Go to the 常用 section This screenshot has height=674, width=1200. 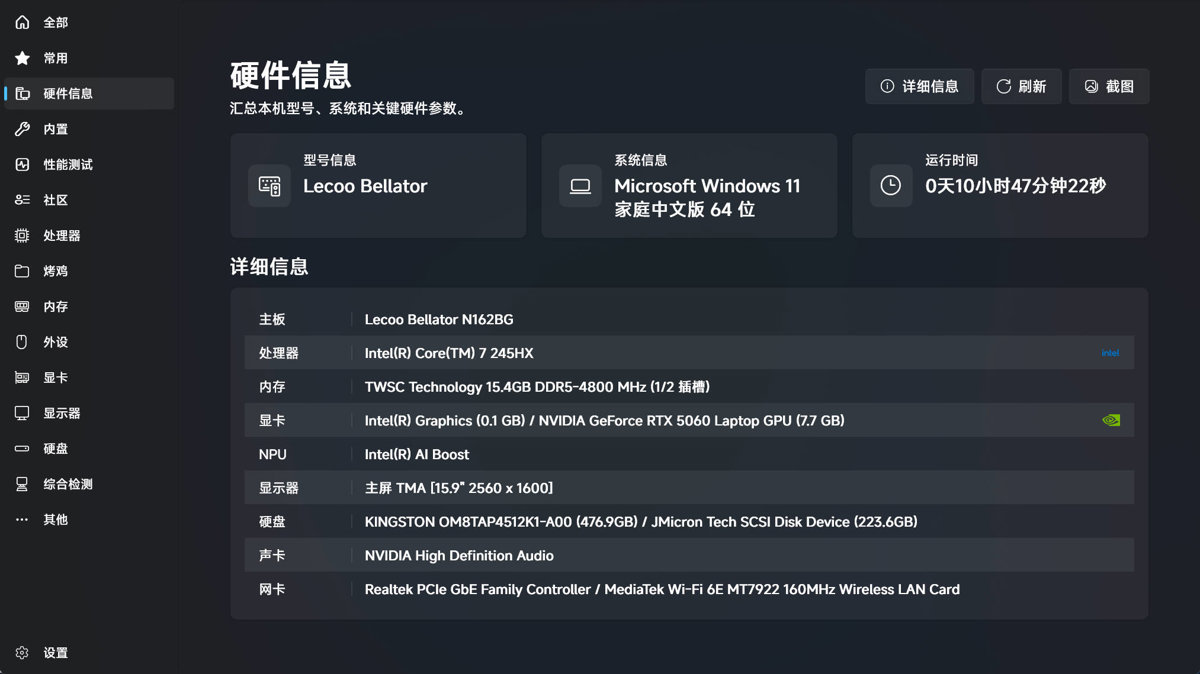[89, 58]
